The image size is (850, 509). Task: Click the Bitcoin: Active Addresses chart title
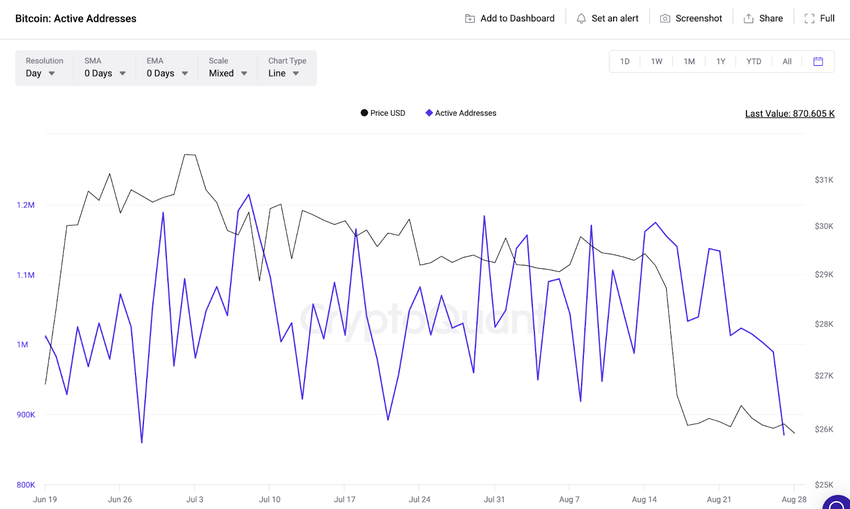76,19
